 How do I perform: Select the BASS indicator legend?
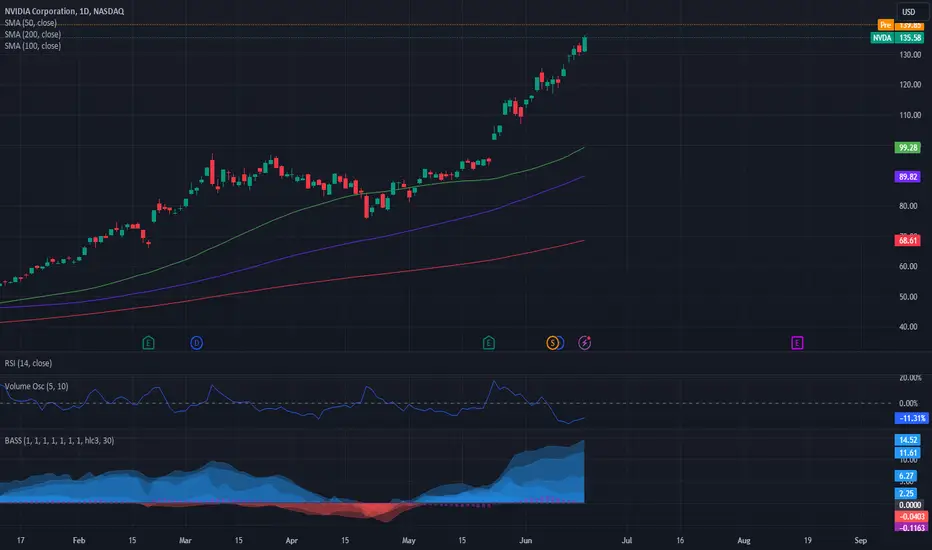pos(59,441)
